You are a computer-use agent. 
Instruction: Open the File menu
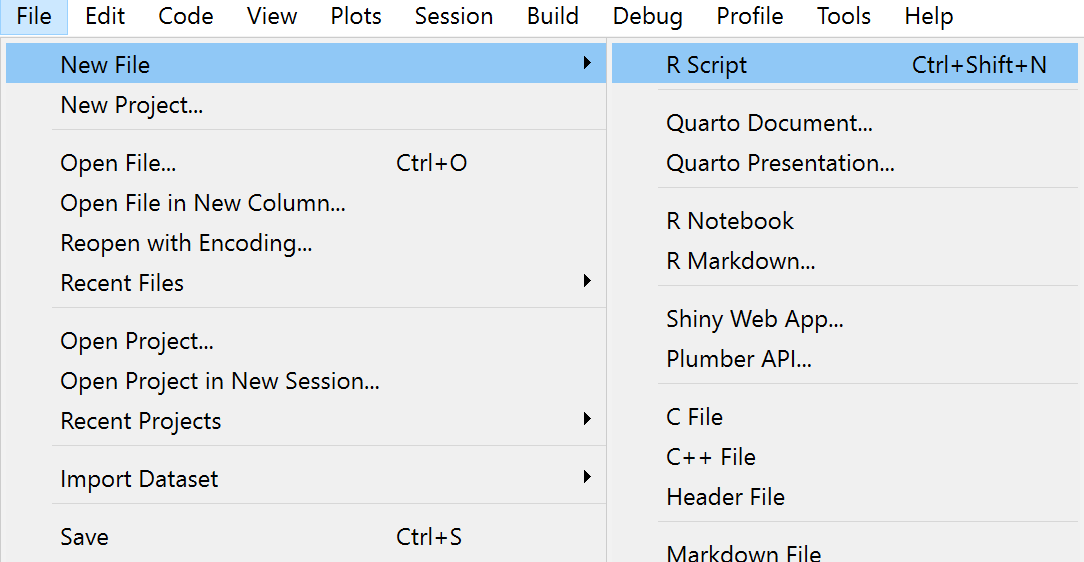pos(34,17)
